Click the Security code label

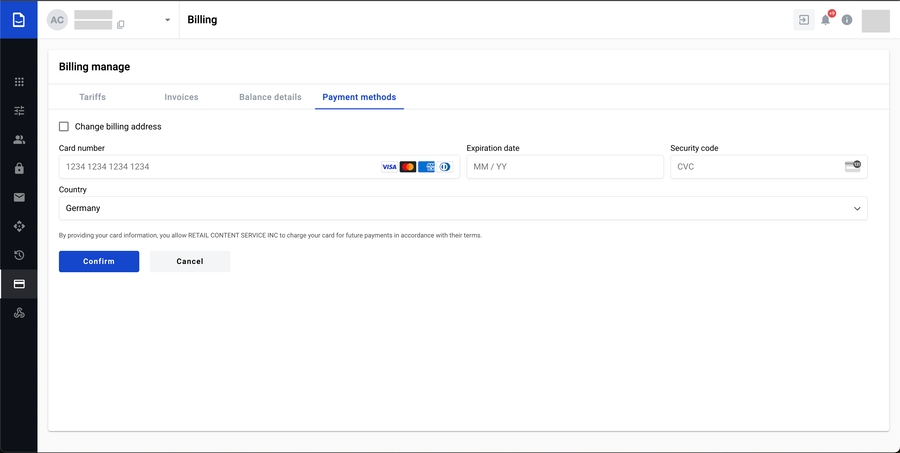click(x=694, y=148)
